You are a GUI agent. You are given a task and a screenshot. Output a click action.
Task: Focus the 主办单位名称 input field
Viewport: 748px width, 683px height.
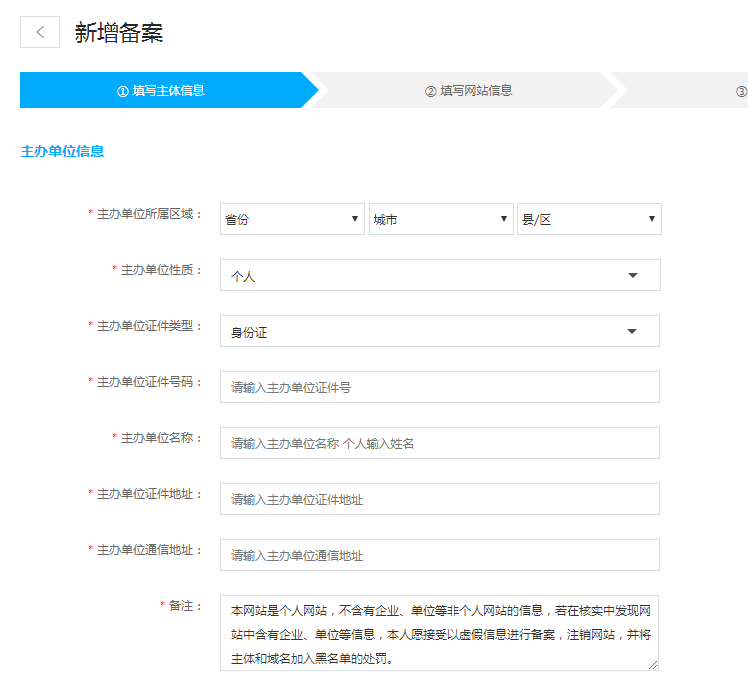(439, 443)
